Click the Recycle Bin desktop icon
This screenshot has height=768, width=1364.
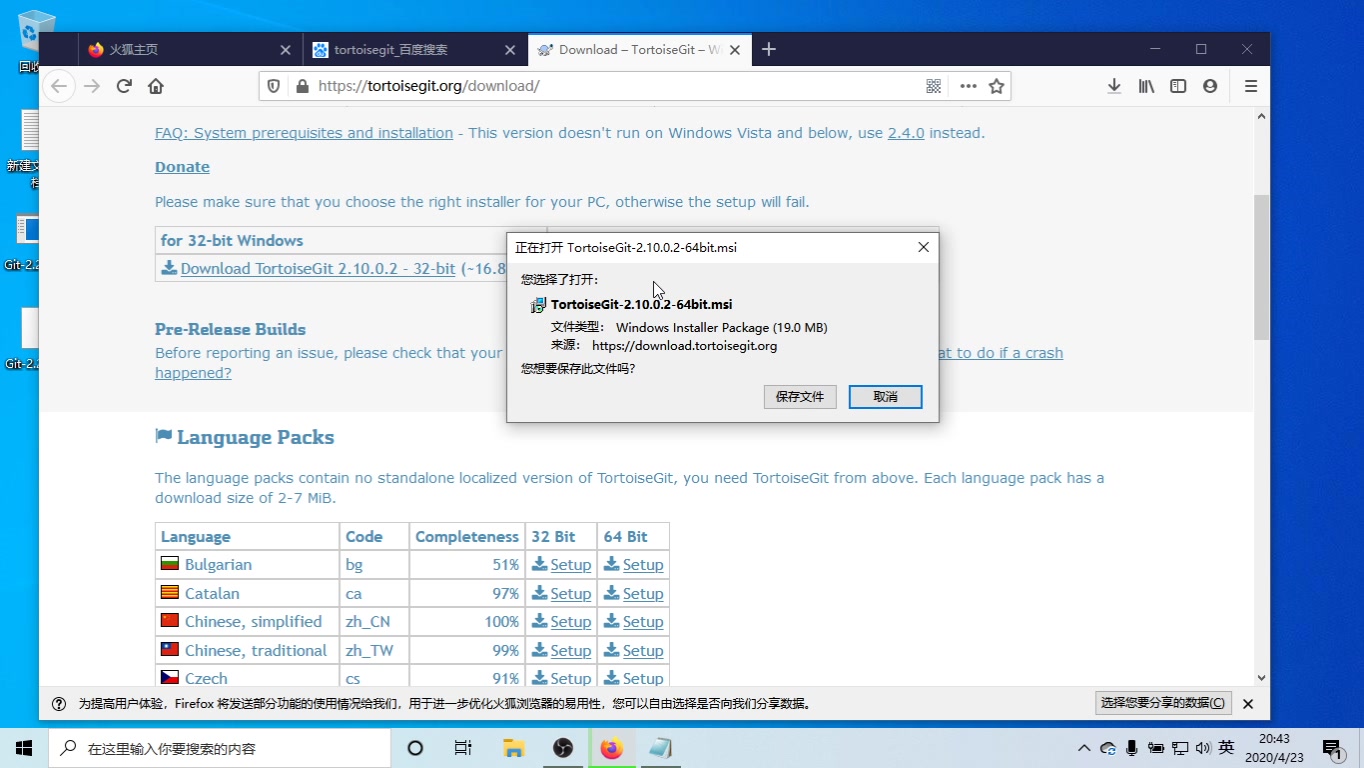36,42
